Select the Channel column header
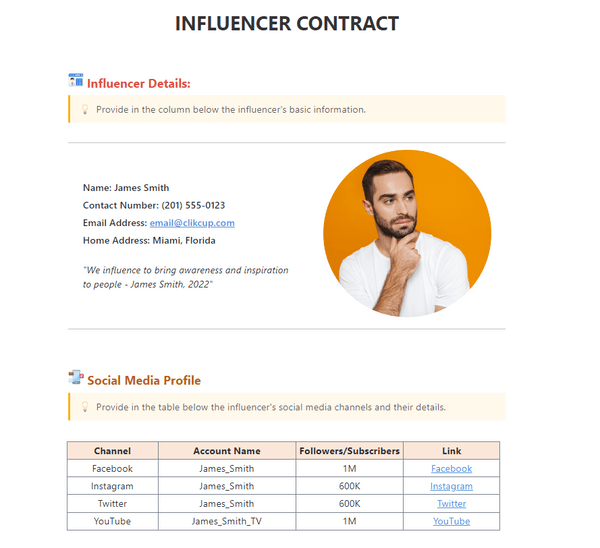Image resolution: width=600 pixels, height=548 pixels. coord(112,451)
